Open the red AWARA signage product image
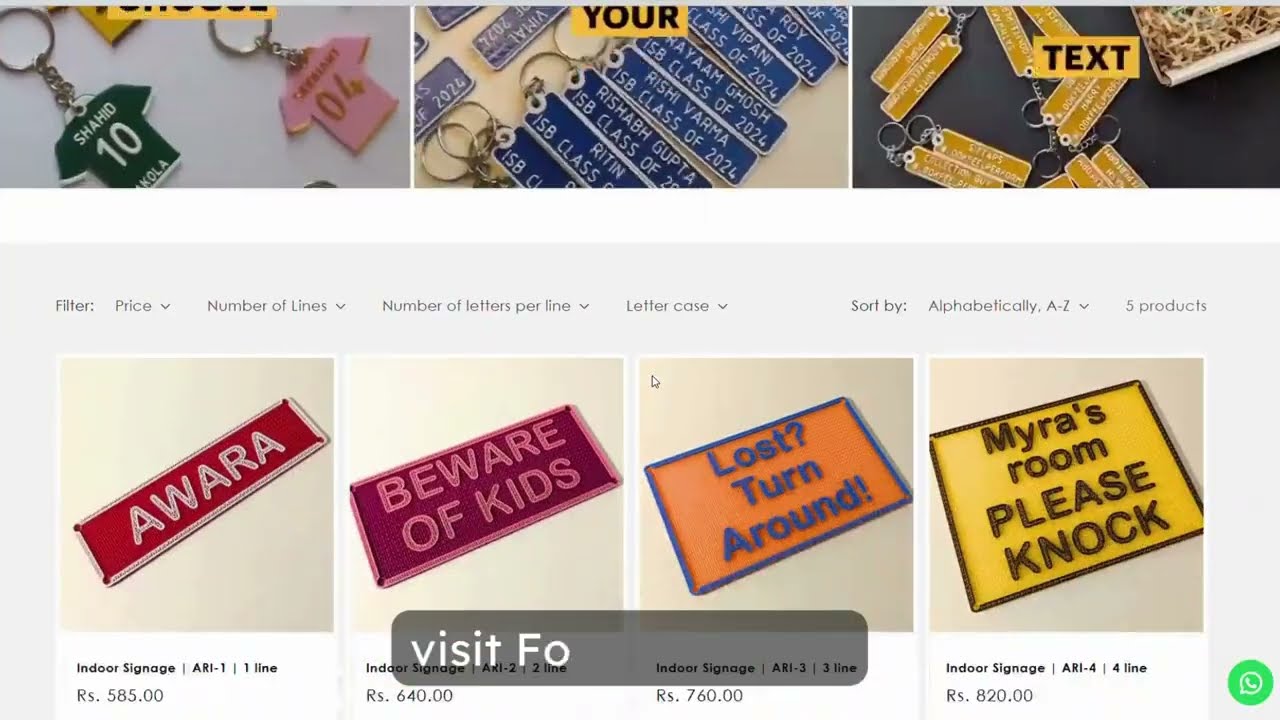This screenshot has height=720, width=1280. (197, 495)
